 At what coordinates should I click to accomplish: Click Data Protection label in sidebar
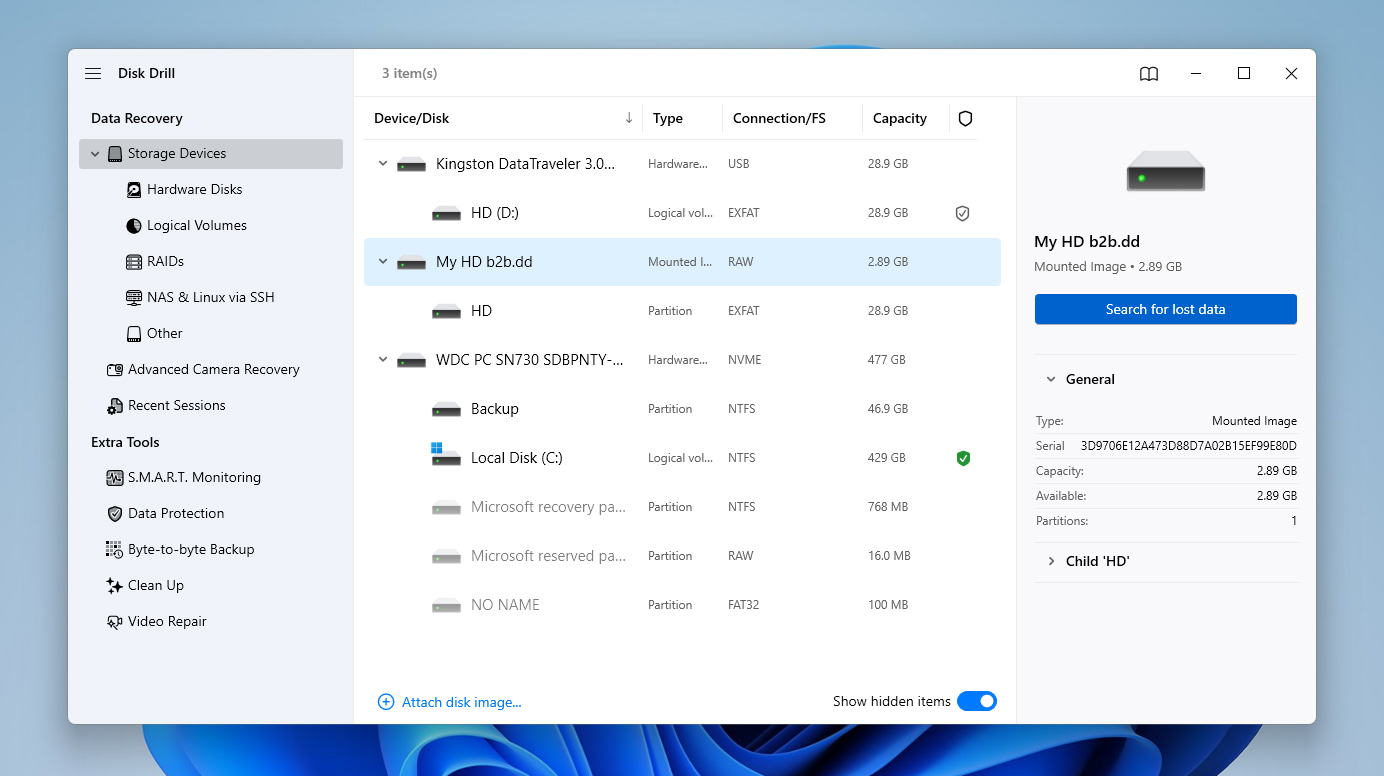[176, 514]
